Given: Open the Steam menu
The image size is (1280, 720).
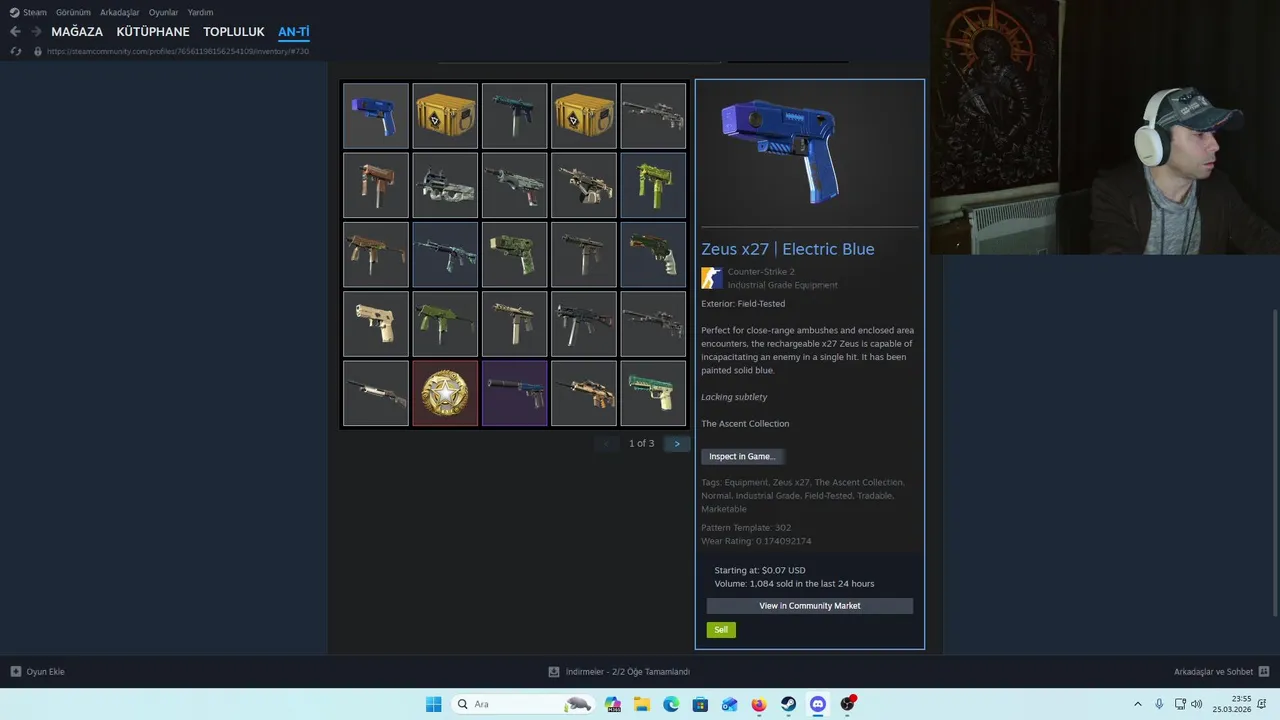Looking at the screenshot, I should 34,12.
